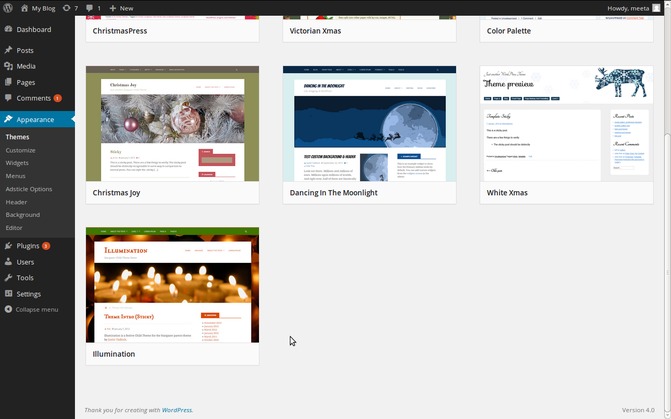Viewport: 671px width, 419px height.
Task: Click the plus New icon
Action: tap(113, 8)
